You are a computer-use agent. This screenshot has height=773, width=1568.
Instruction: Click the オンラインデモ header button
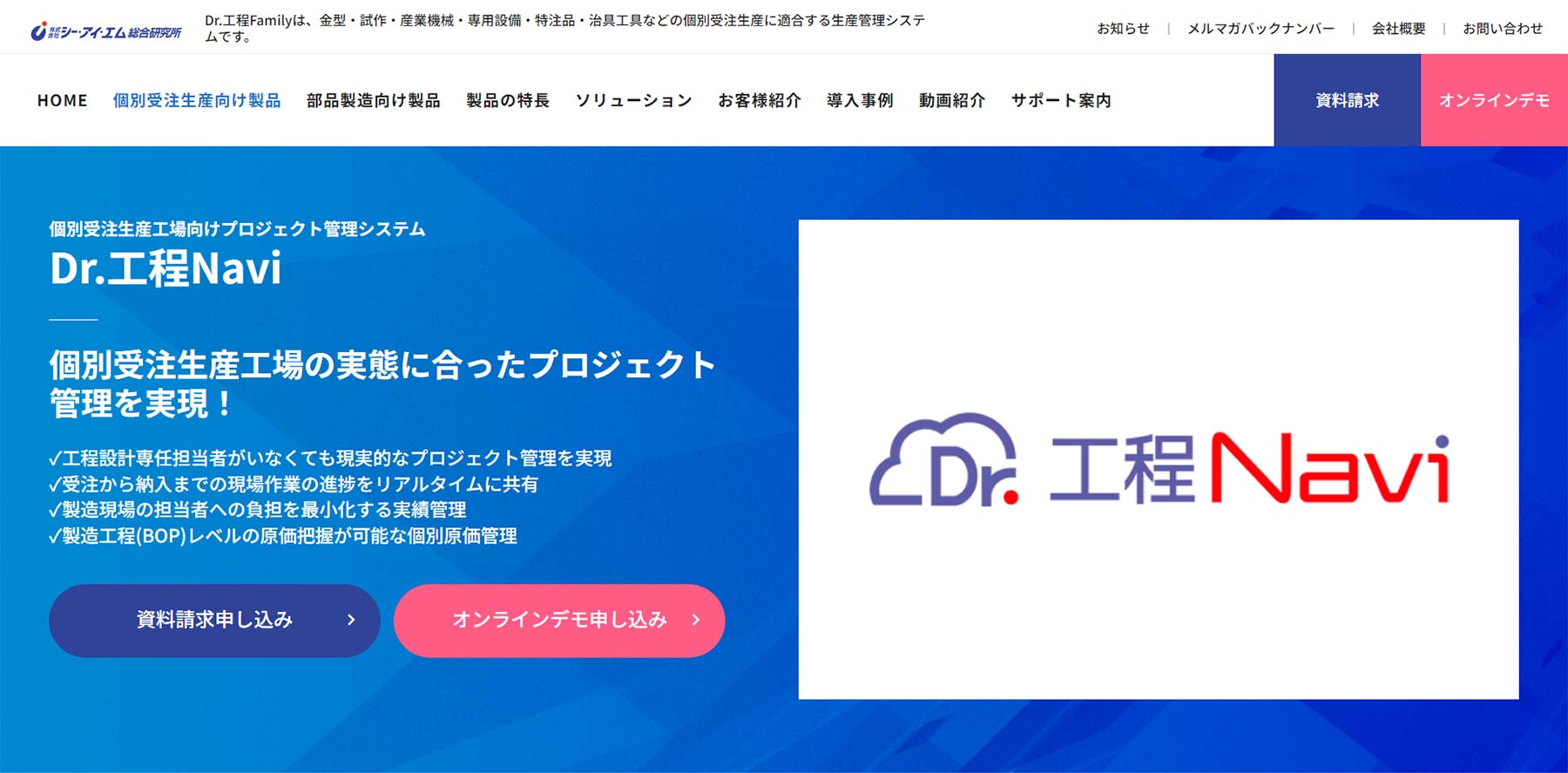coord(1494,100)
